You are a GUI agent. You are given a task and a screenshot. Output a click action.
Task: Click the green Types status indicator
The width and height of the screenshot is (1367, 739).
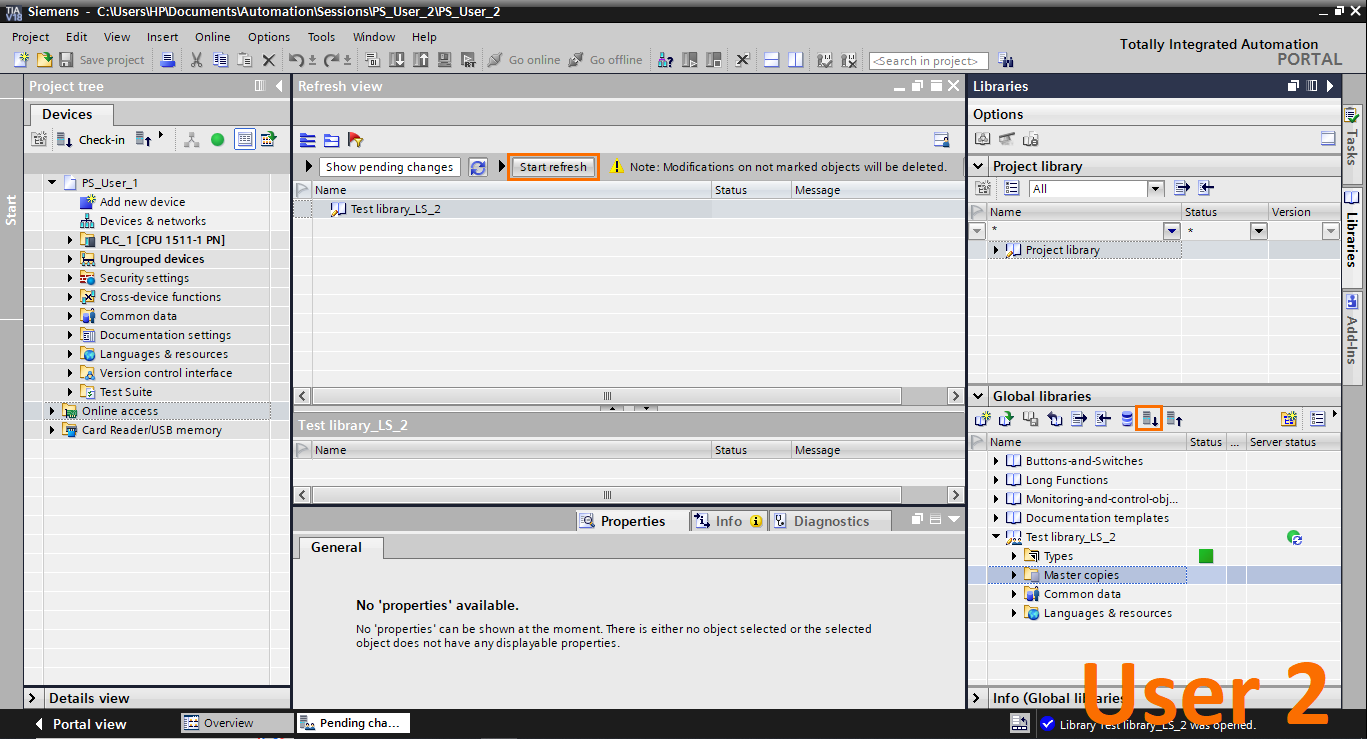(1205, 555)
